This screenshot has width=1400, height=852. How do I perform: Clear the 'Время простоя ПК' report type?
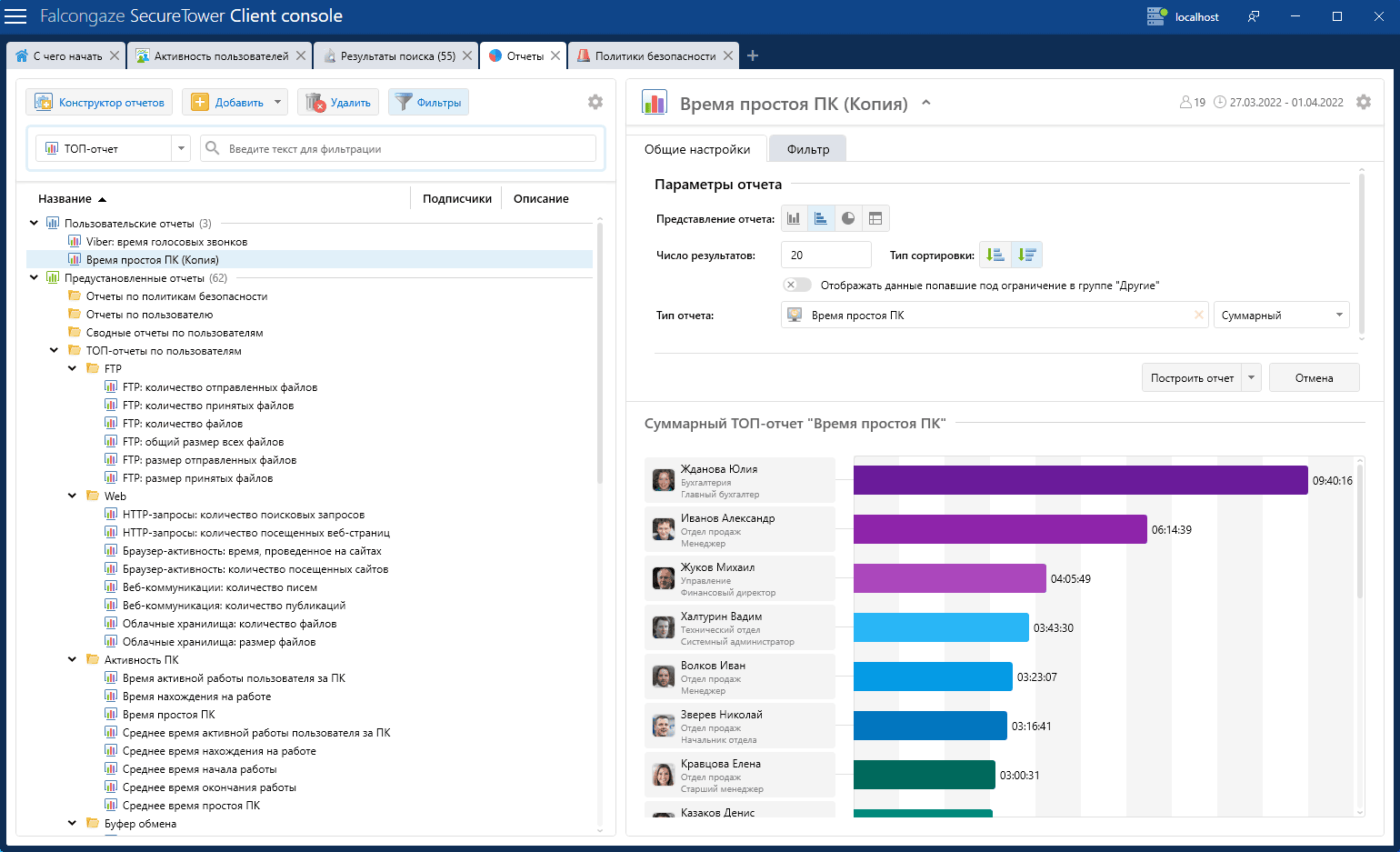coord(1198,316)
